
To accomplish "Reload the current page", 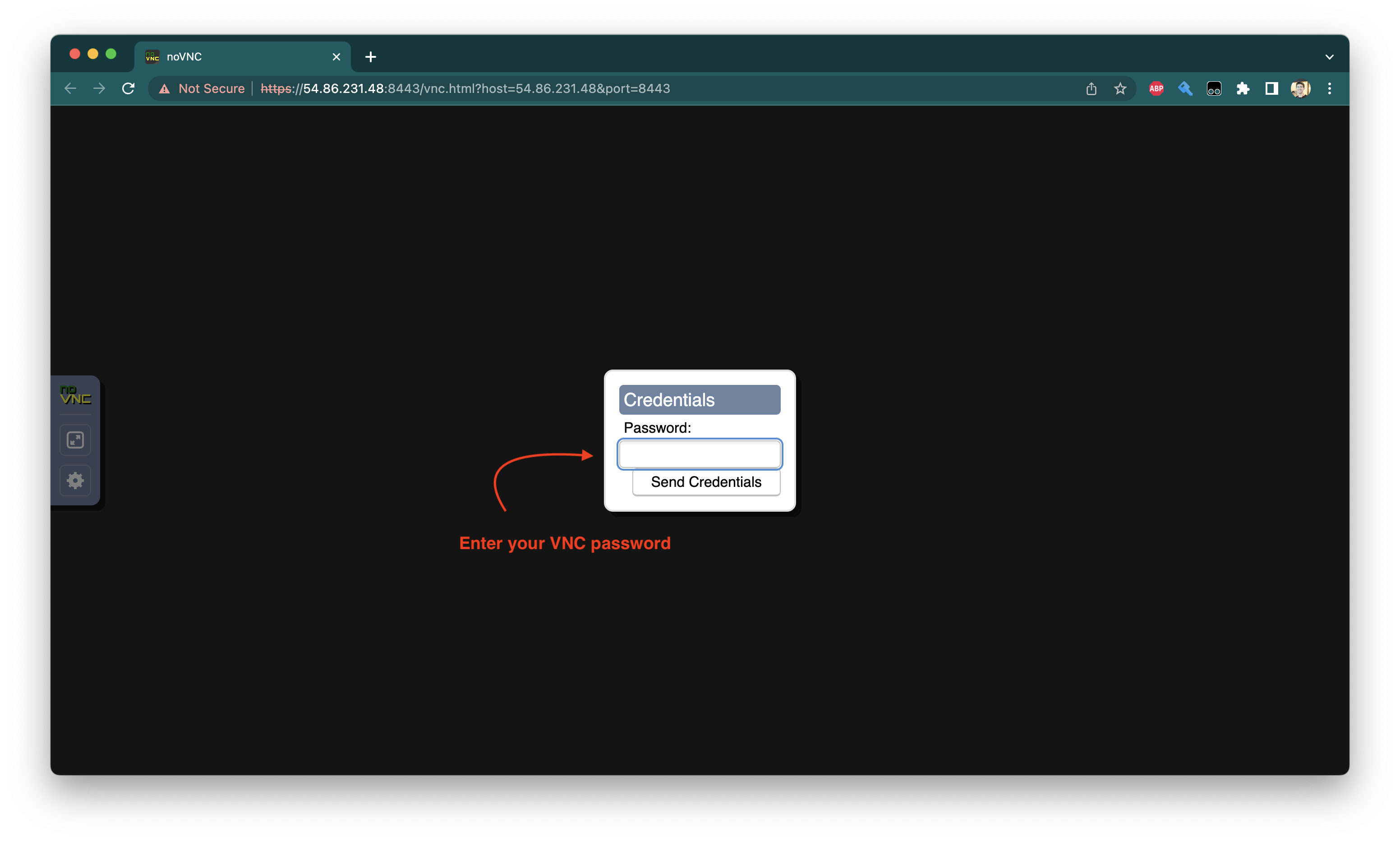I will pyautogui.click(x=128, y=88).
